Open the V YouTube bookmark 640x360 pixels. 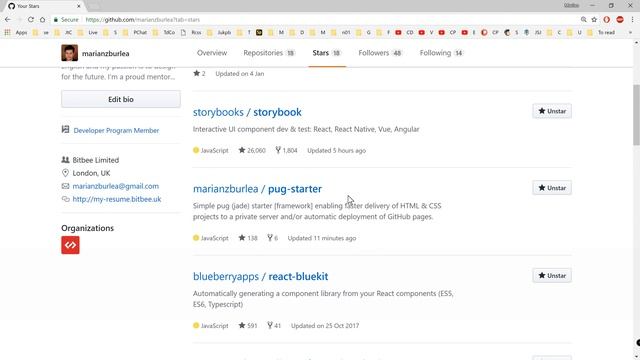click(x=426, y=32)
